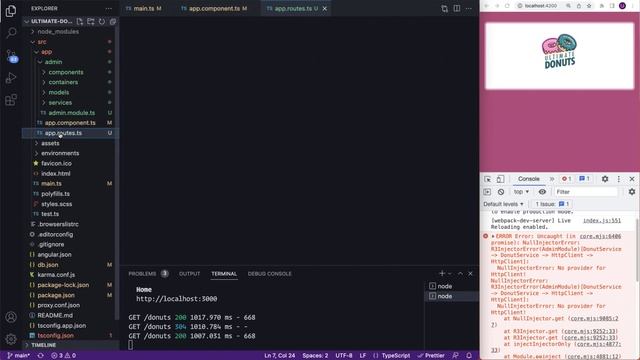Open the Extensions view
Image resolution: width=640 pixels, height=360 pixels.
pos(11,100)
